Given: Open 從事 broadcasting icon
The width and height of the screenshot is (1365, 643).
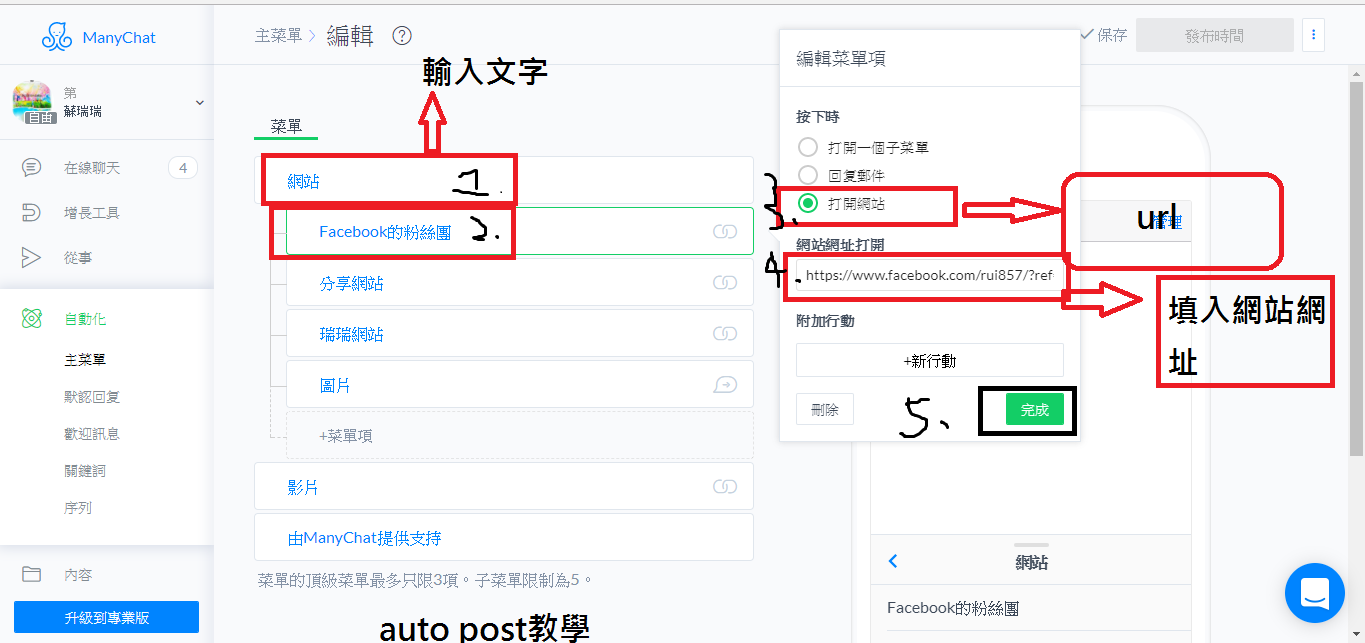Looking at the screenshot, I should click(32, 258).
